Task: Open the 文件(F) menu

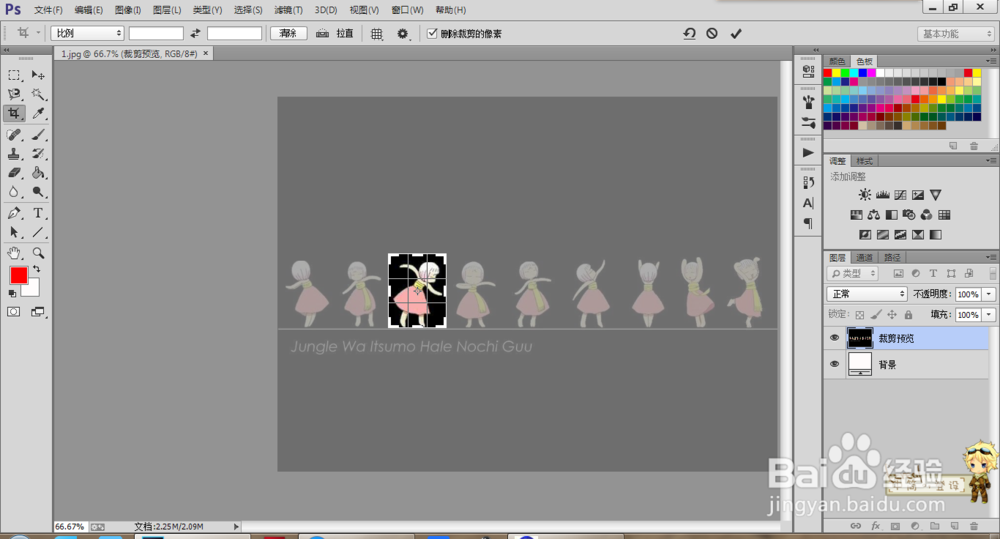Action: coord(48,10)
